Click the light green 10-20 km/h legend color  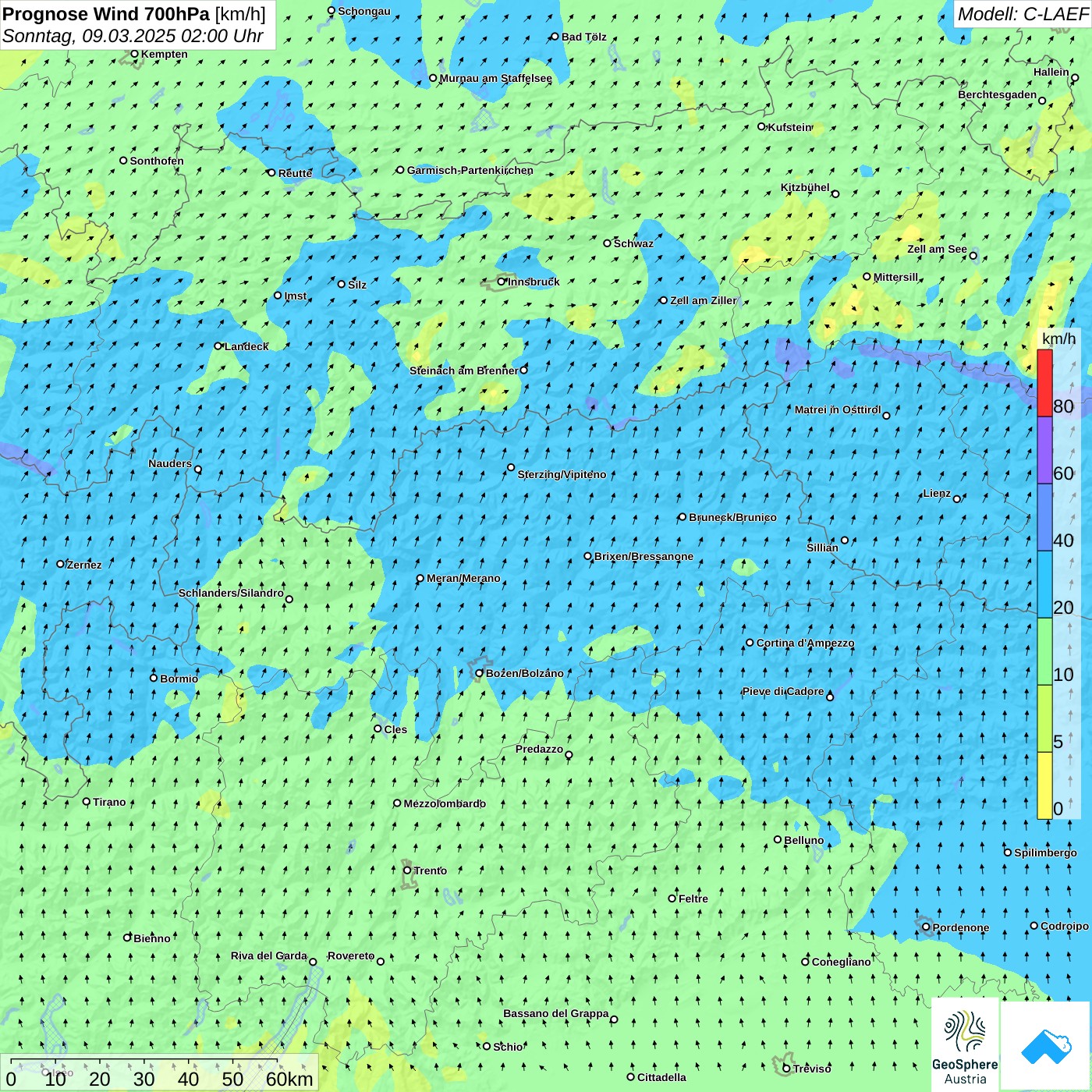point(1044,651)
